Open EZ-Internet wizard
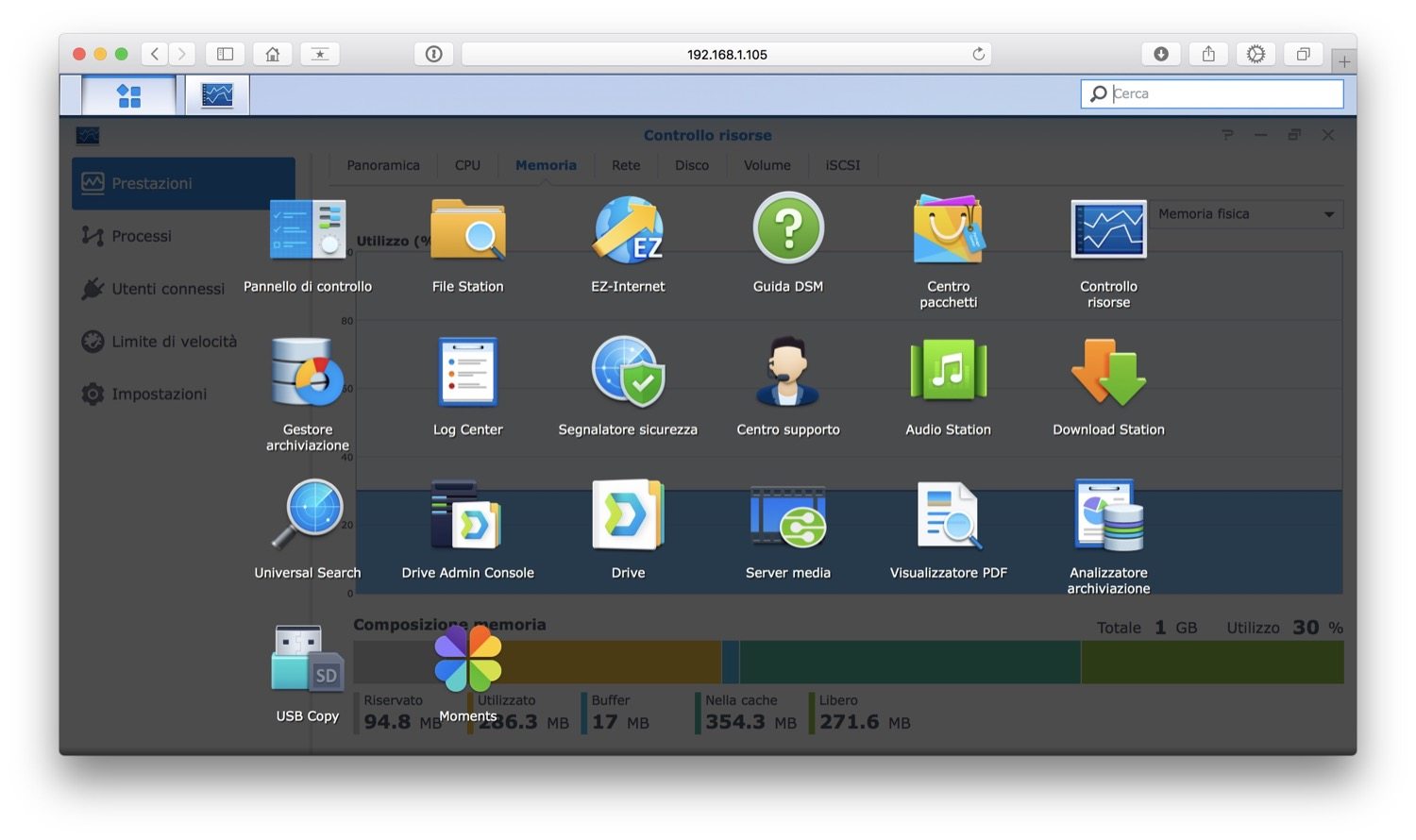 (x=628, y=229)
